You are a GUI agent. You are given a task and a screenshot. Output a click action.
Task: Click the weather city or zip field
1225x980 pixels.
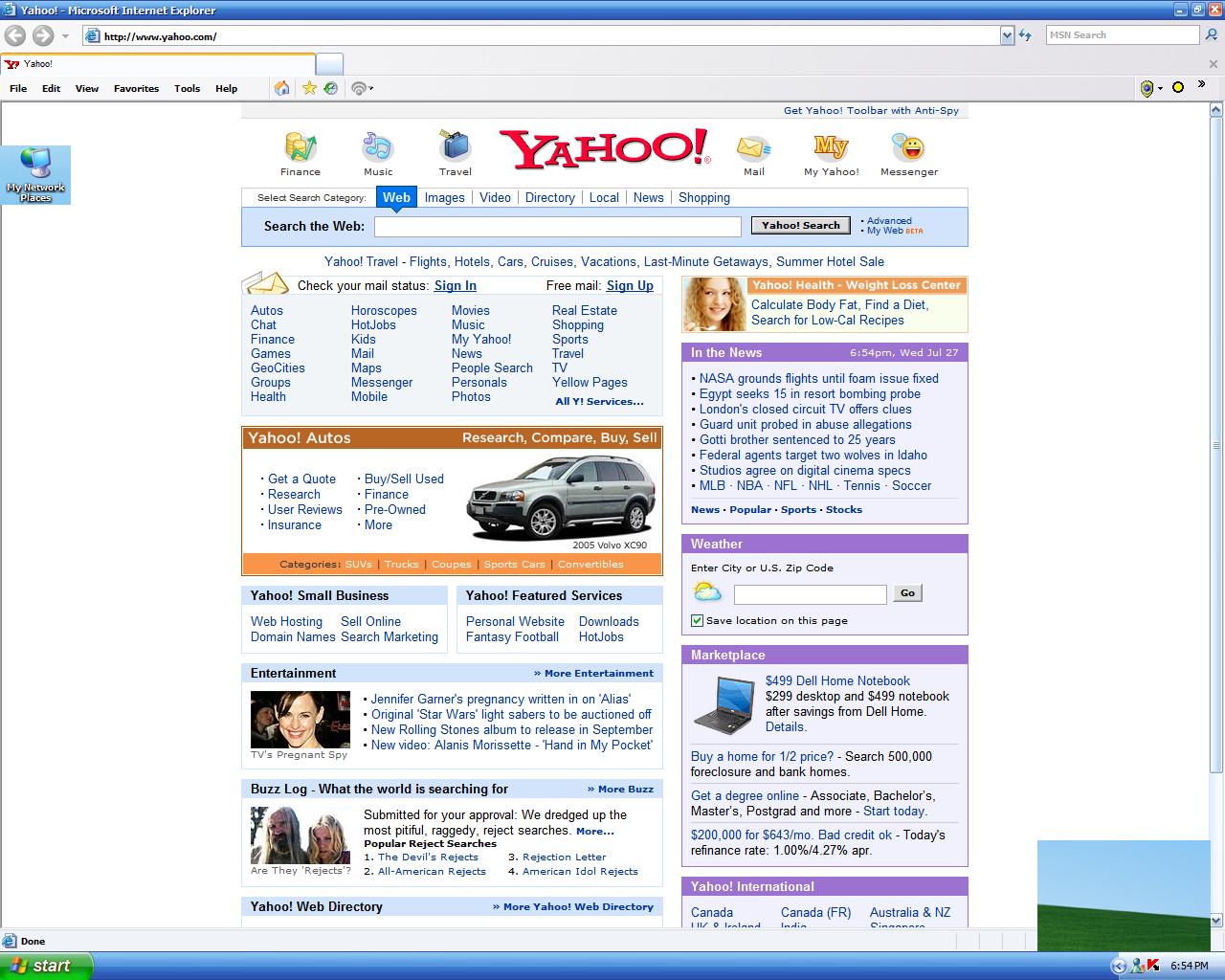click(810, 594)
